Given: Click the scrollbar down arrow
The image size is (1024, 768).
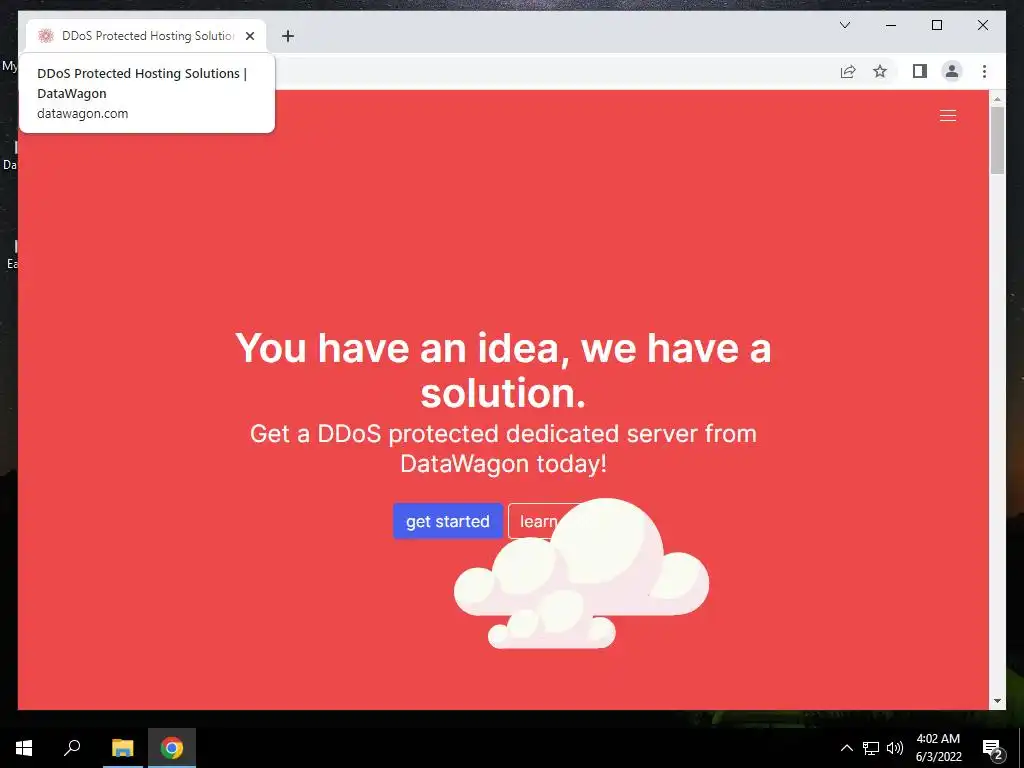Looking at the screenshot, I should [x=997, y=701].
